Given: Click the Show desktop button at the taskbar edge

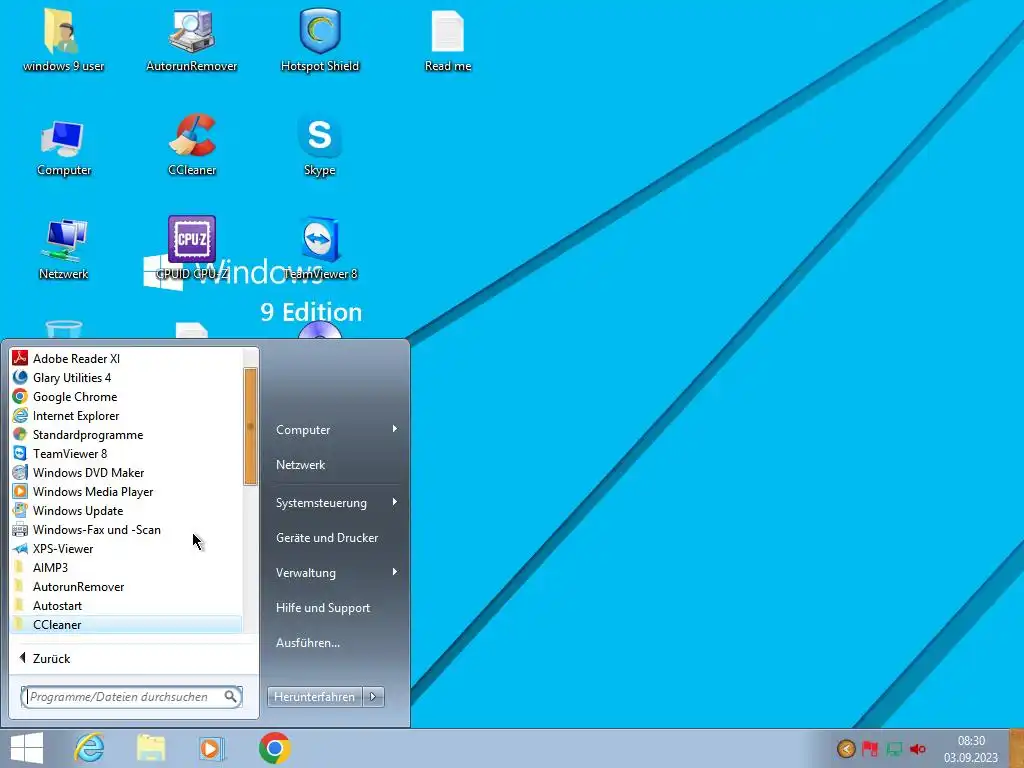Looking at the screenshot, I should 1016,748.
